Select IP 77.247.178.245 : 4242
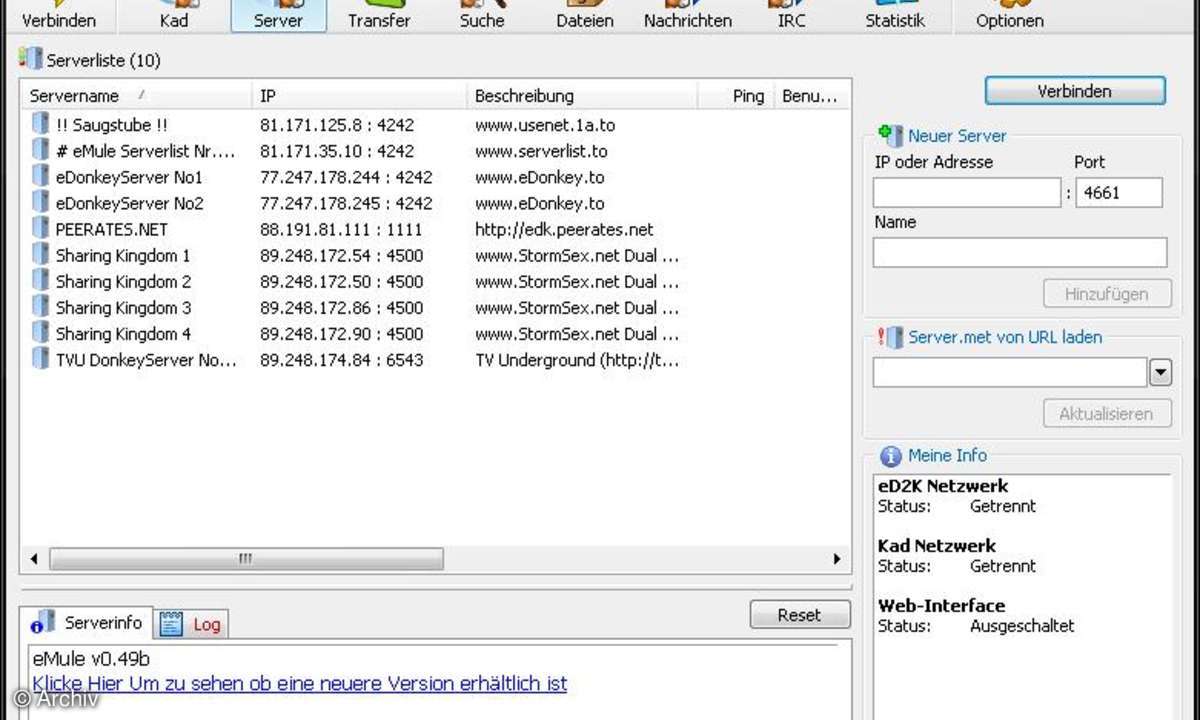The width and height of the screenshot is (1200, 720). click(x=346, y=203)
